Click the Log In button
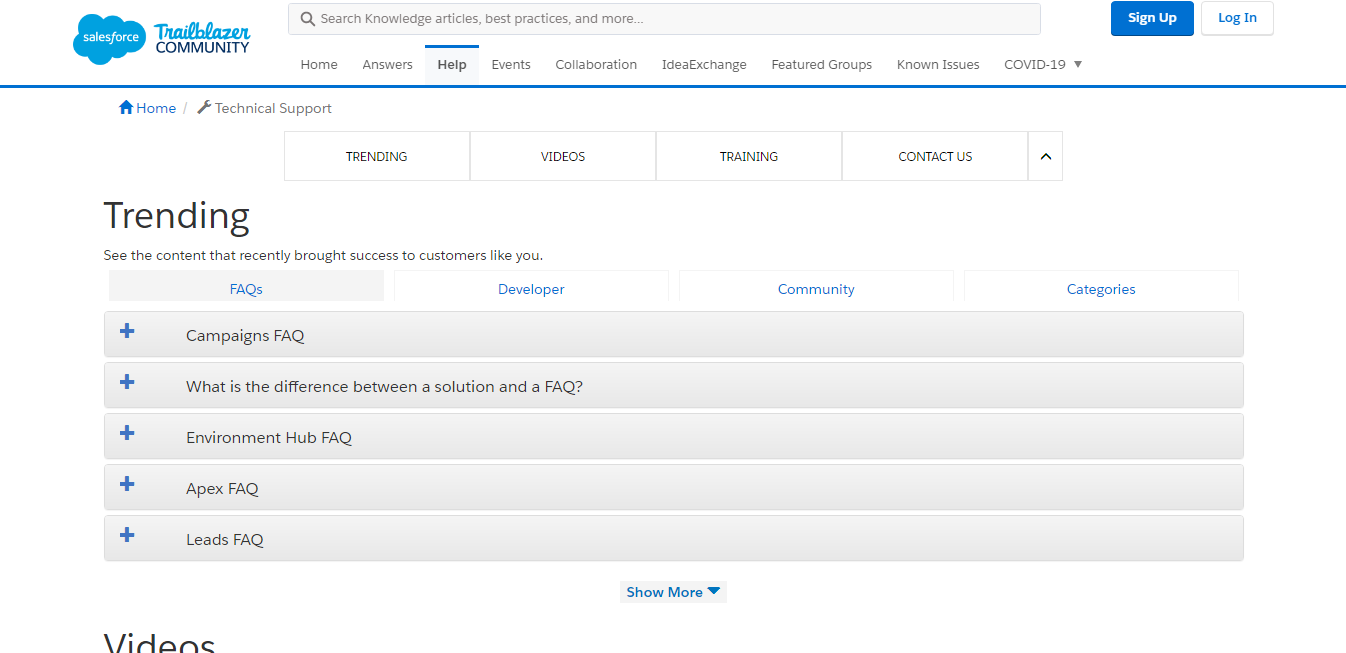 tap(1237, 18)
